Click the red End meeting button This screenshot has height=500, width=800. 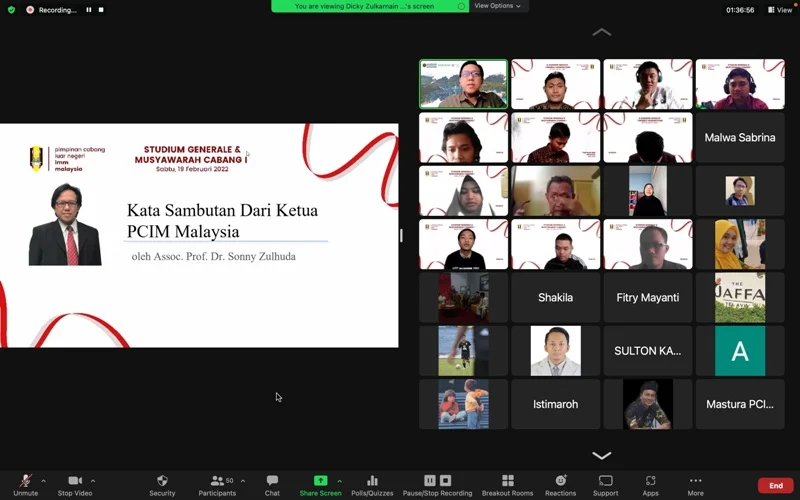[x=776, y=485]
